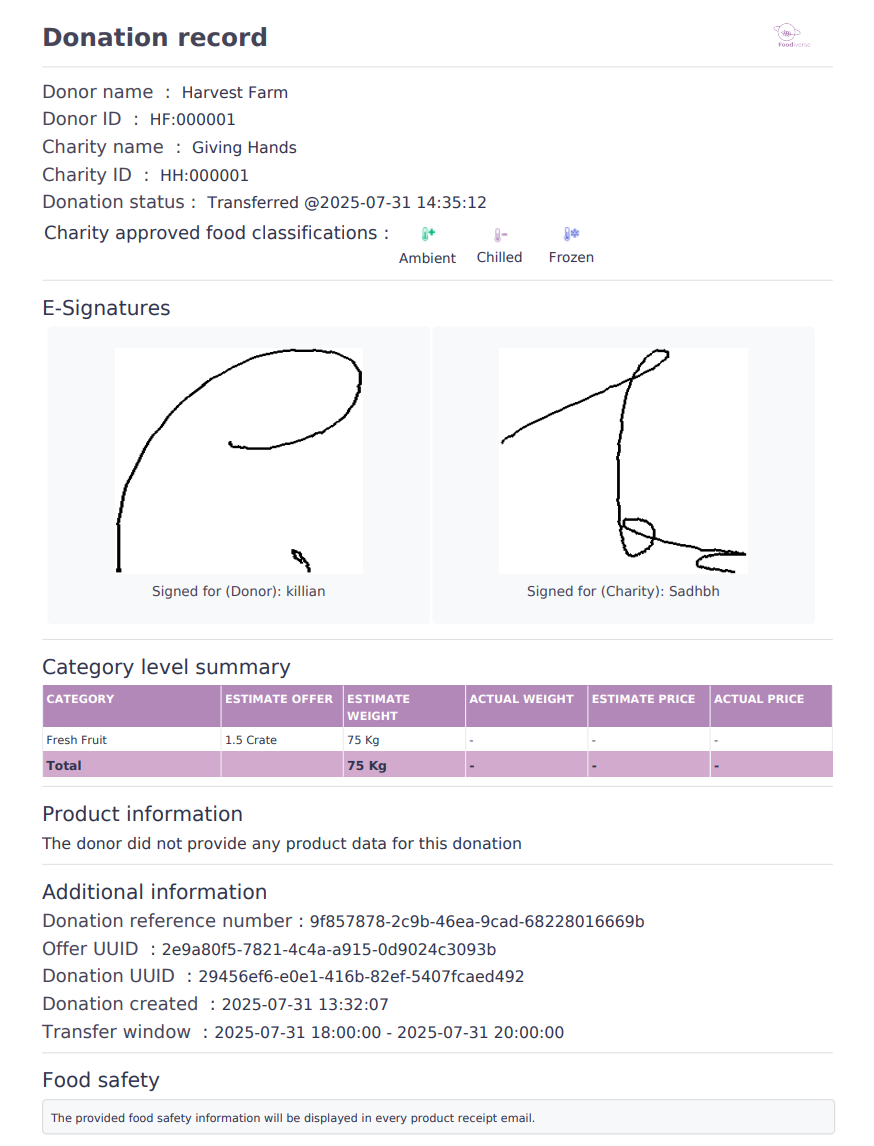Click the Offer UUID value

pos(329,949)
